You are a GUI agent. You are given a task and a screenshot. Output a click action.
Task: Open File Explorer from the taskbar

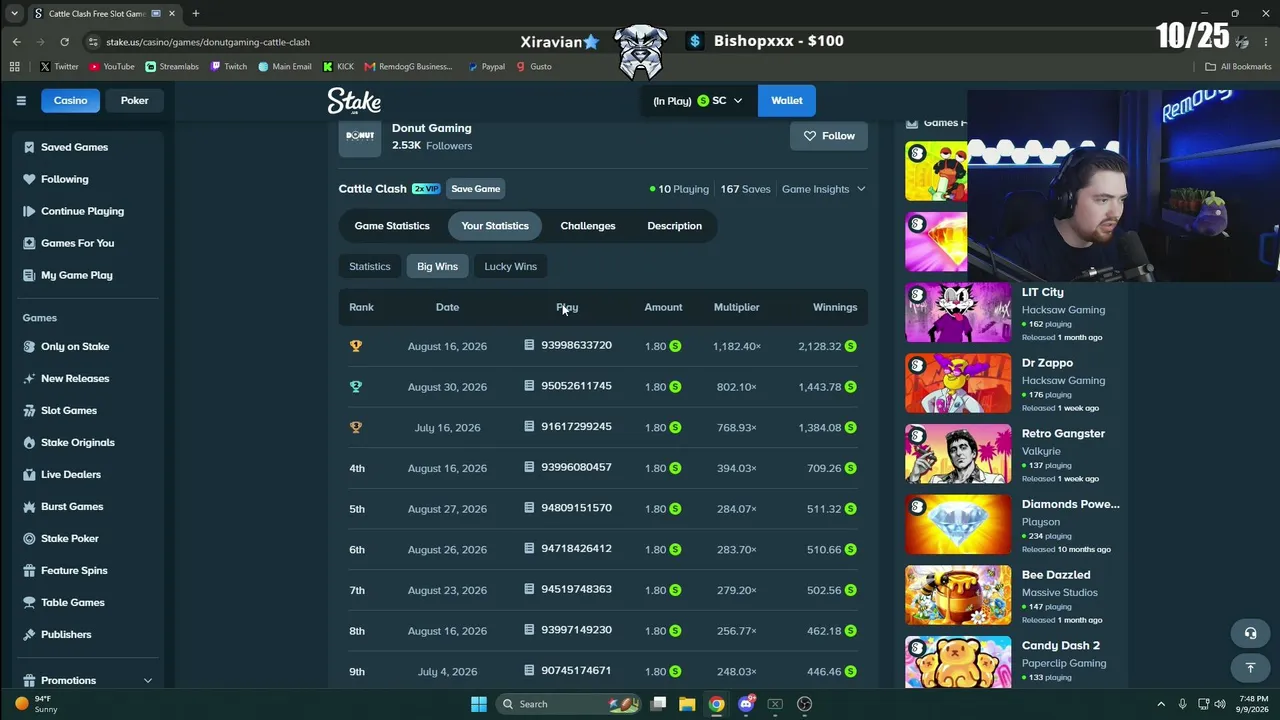point(687,704)
